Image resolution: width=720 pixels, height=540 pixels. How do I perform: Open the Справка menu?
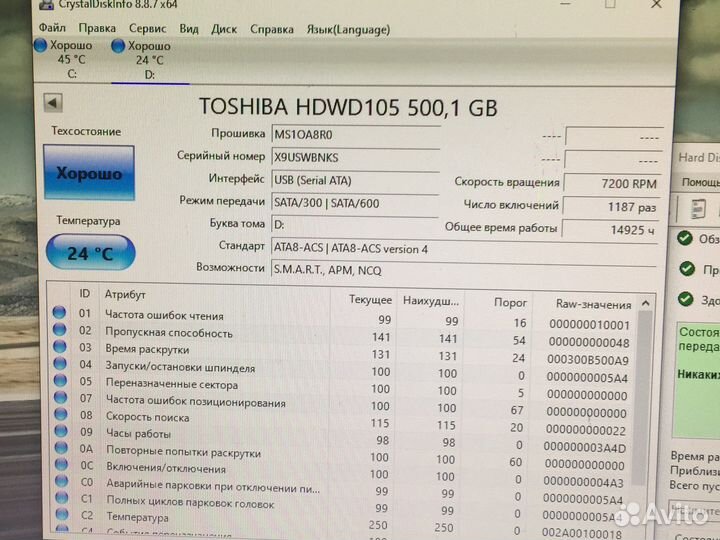pos(271,30)
